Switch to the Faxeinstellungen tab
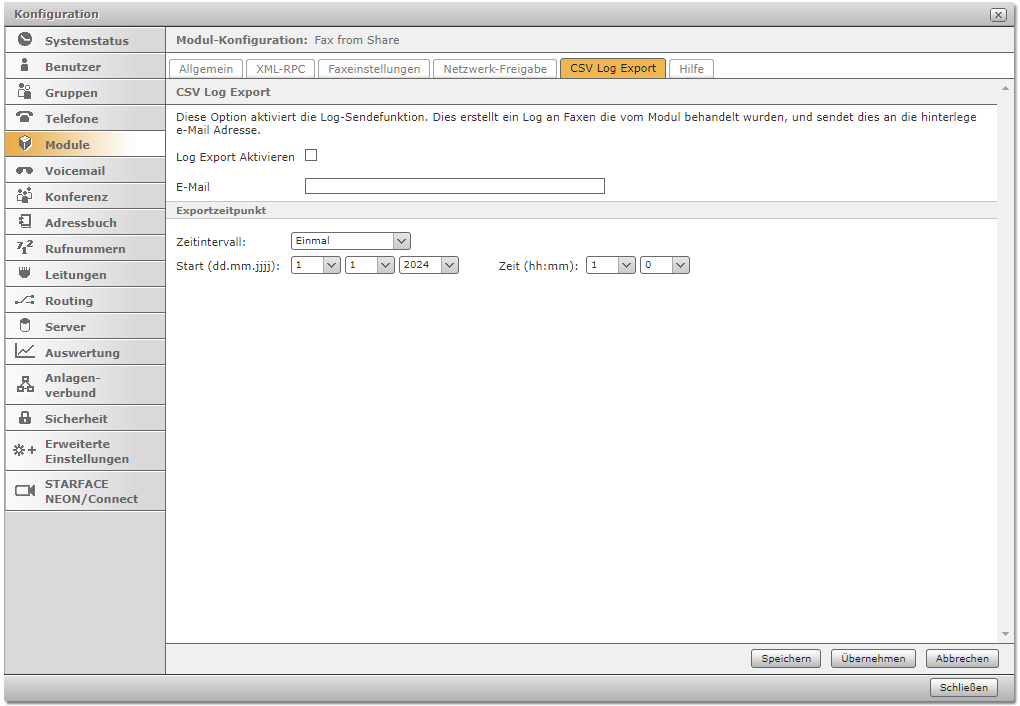The width and height of the screenshot is (1020, 706). [x=375, y=69]
